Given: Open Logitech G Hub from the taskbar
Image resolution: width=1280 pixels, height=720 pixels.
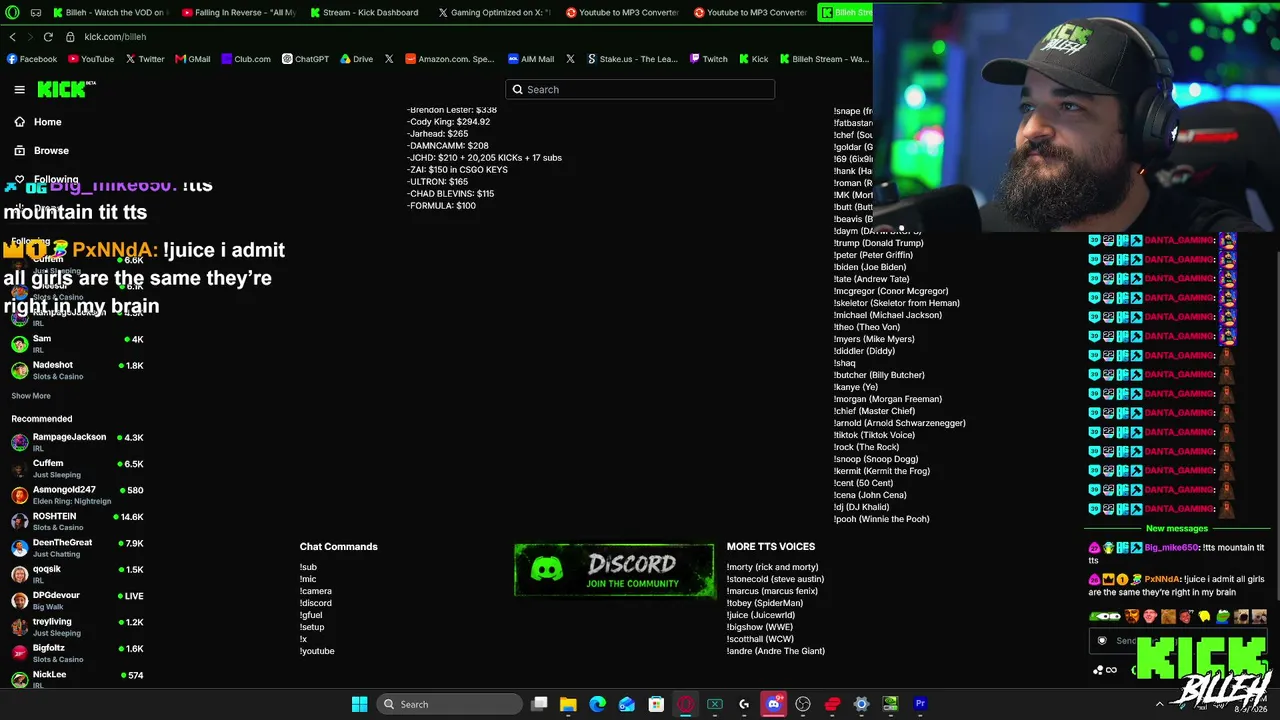Looking at the screenshot, I should coord(744,704).
